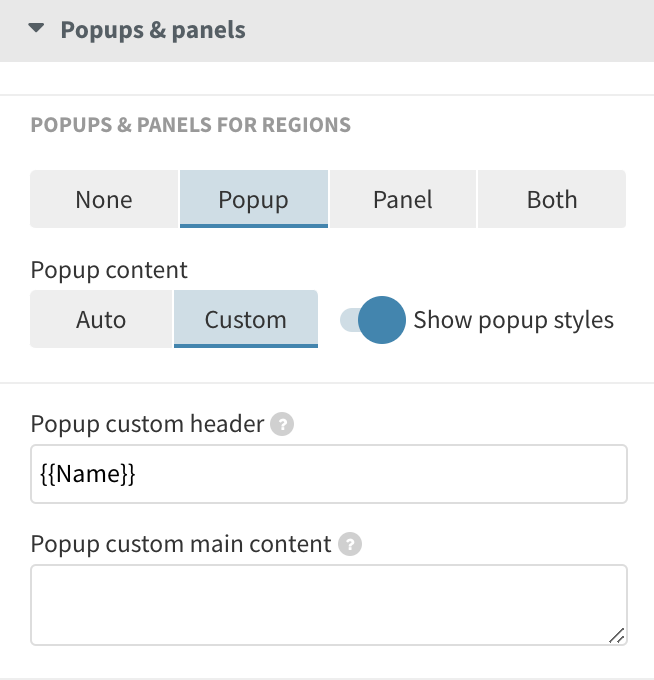The width and height of the screenshot is (654, 680).
Task: Choose the Panel option for regions
Action: [x=402, y=199]
